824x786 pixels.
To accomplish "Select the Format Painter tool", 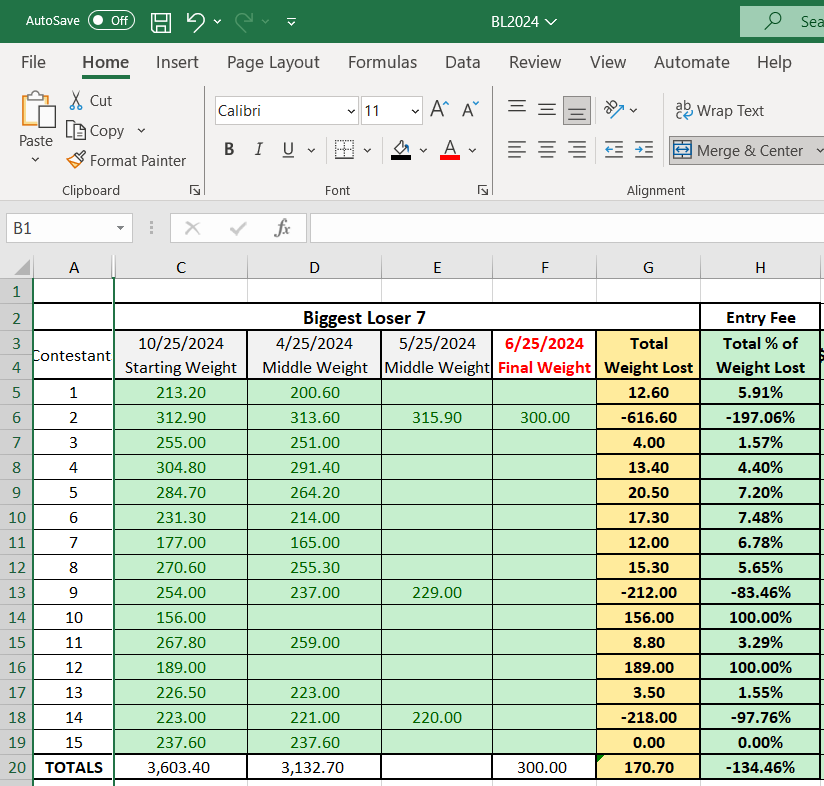I will 127,160.
